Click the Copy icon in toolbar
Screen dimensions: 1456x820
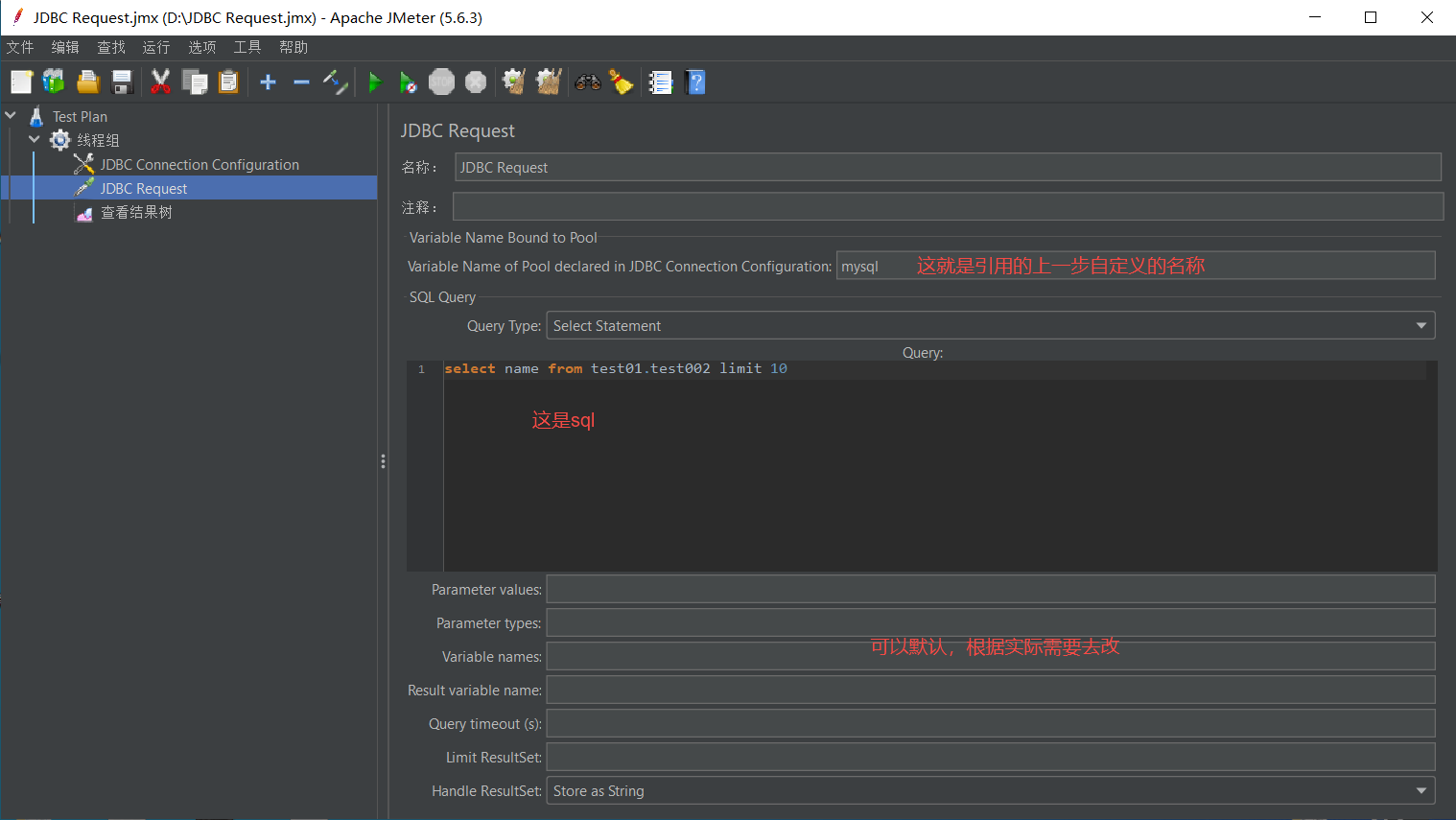195,82
